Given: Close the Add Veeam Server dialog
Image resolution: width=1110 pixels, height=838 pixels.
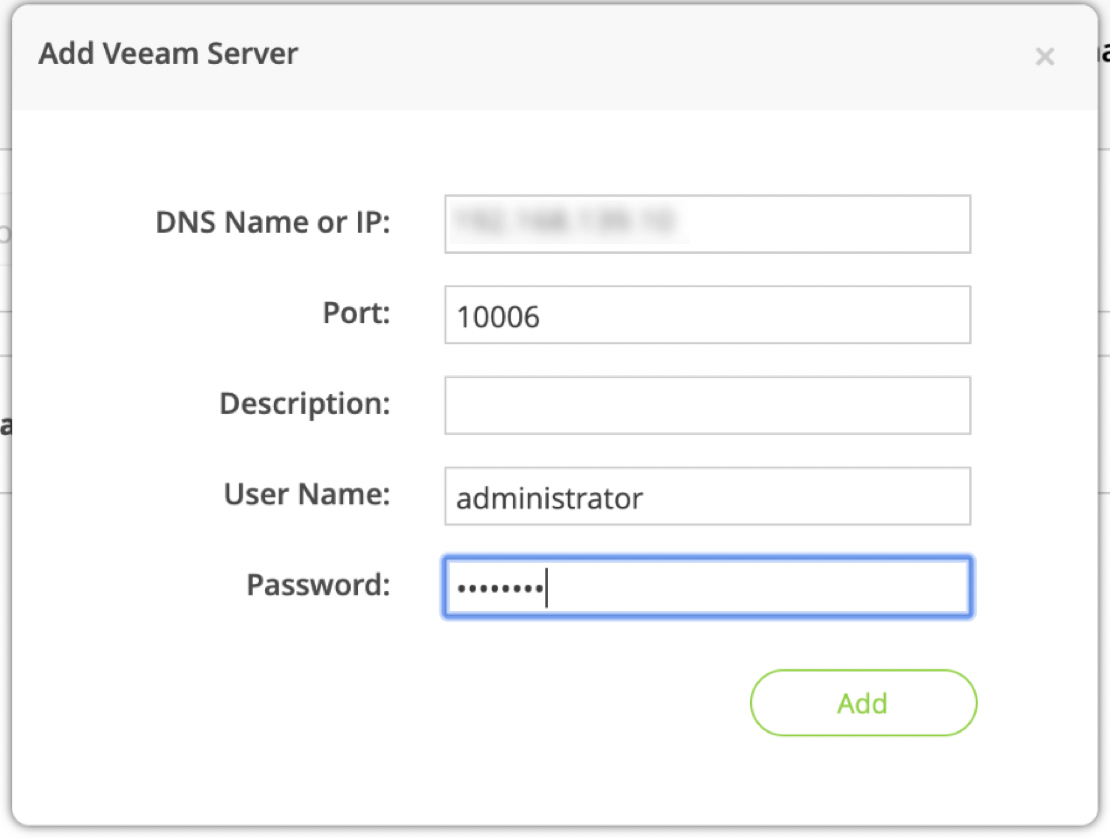Looking at the screenshot, I should 1044,57.
